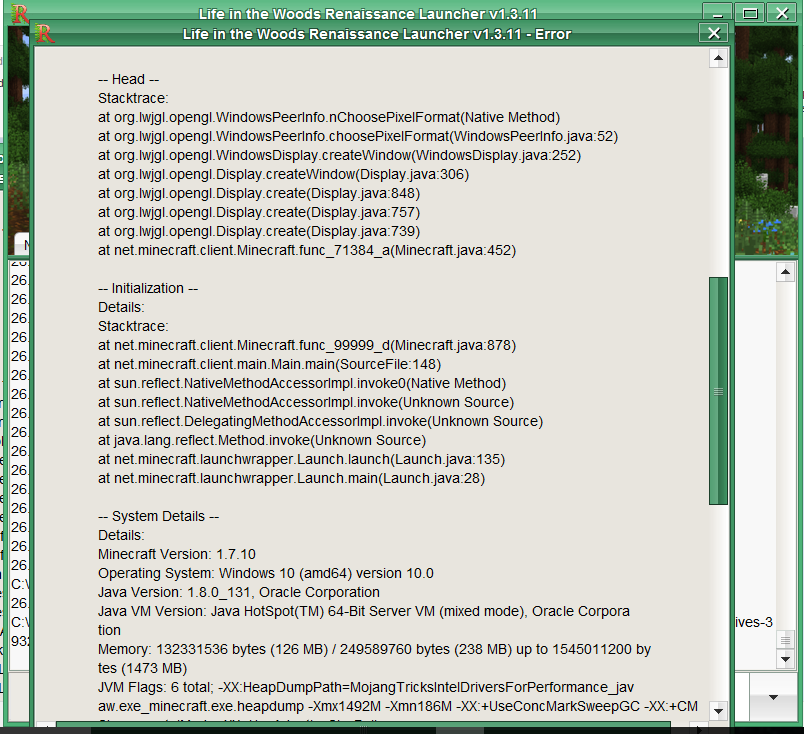Click the Error dialog's scroll down arrow
The height and width of the screenshot is (735, 804).
point(718,711)
